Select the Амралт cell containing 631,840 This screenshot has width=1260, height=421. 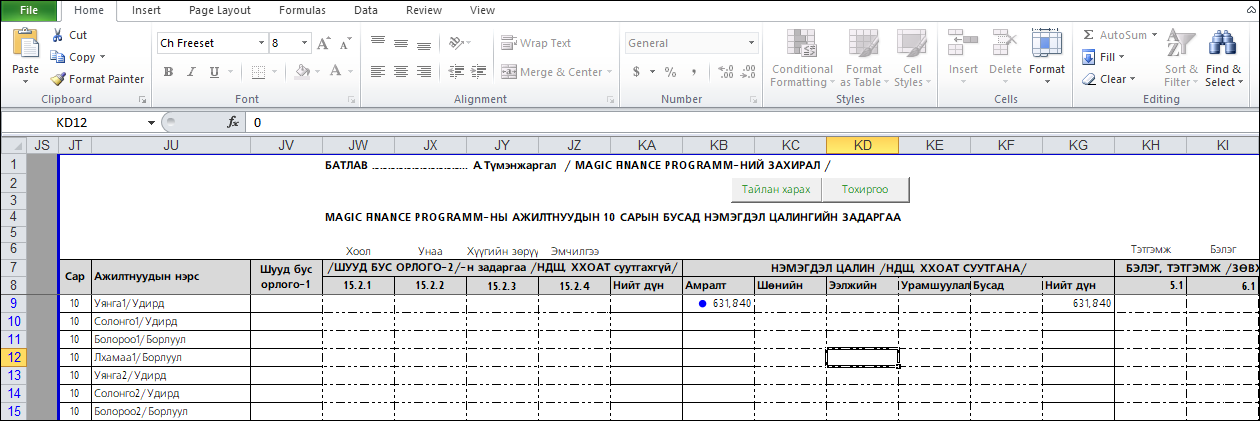tap(718, 303)
